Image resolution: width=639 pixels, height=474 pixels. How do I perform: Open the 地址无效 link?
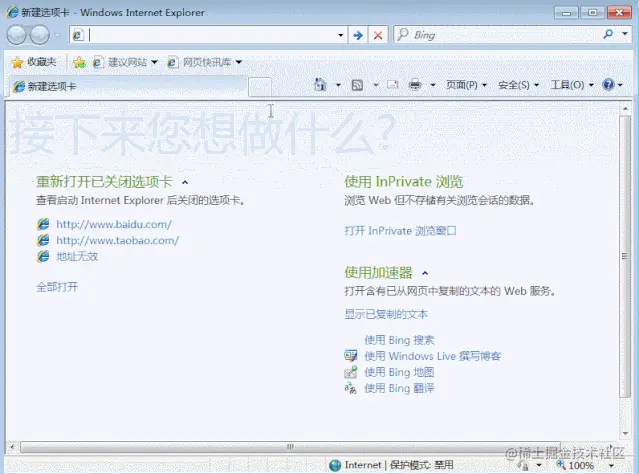[x=77, y=256]
